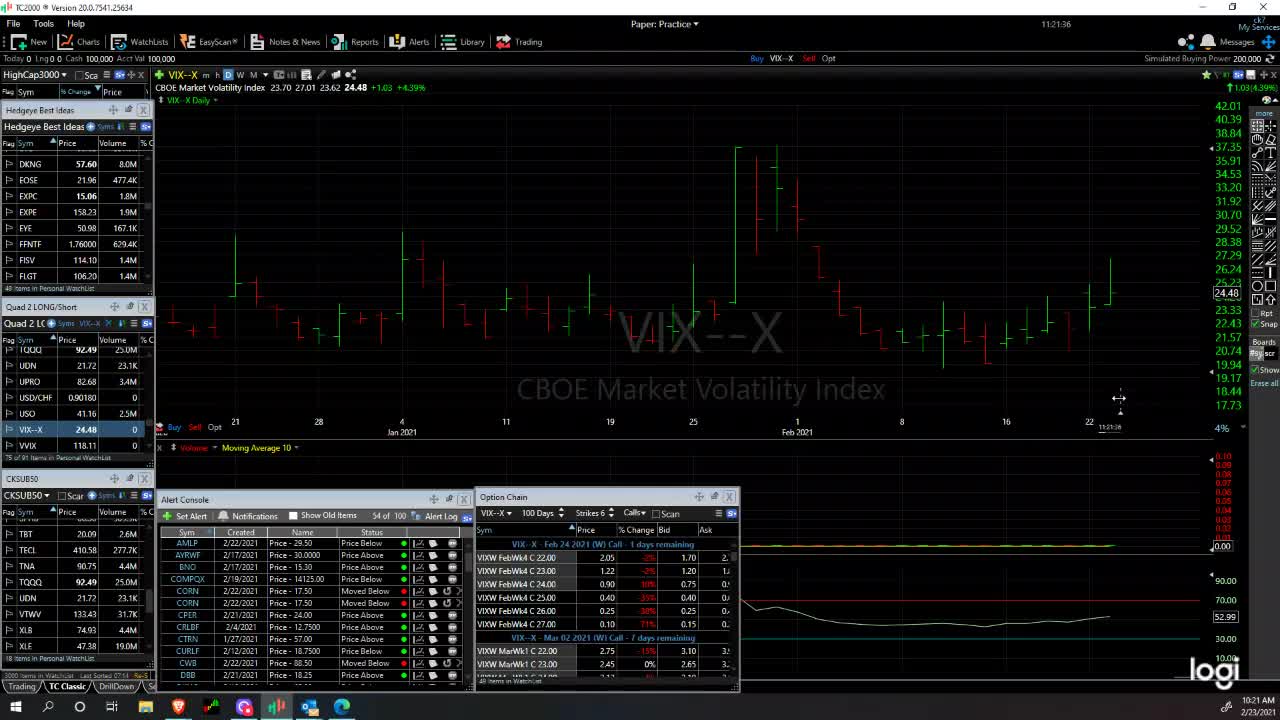Open the Tools menu

(x=43, y=23)
